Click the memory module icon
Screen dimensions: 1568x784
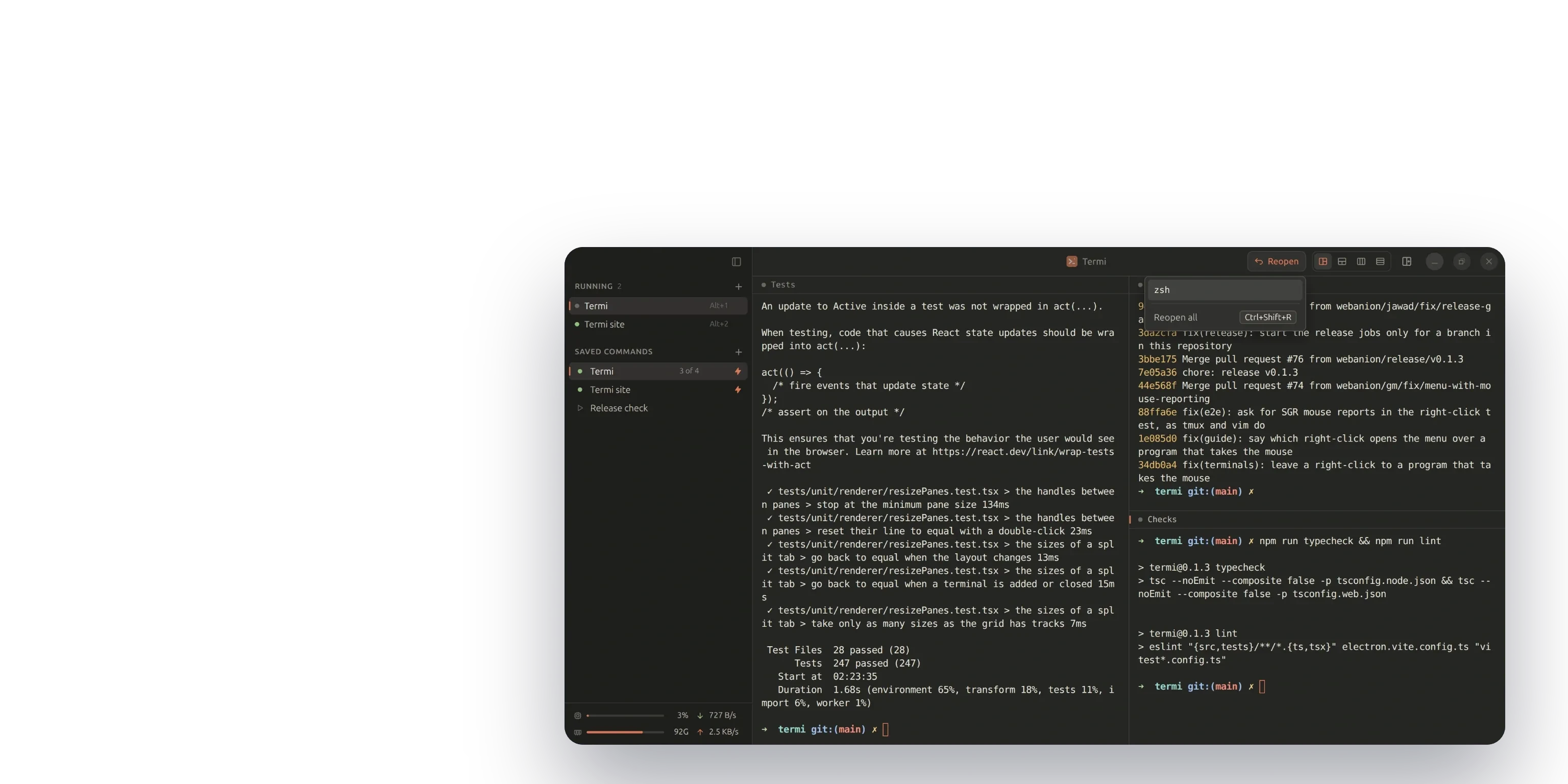click(x=578, y=732)
